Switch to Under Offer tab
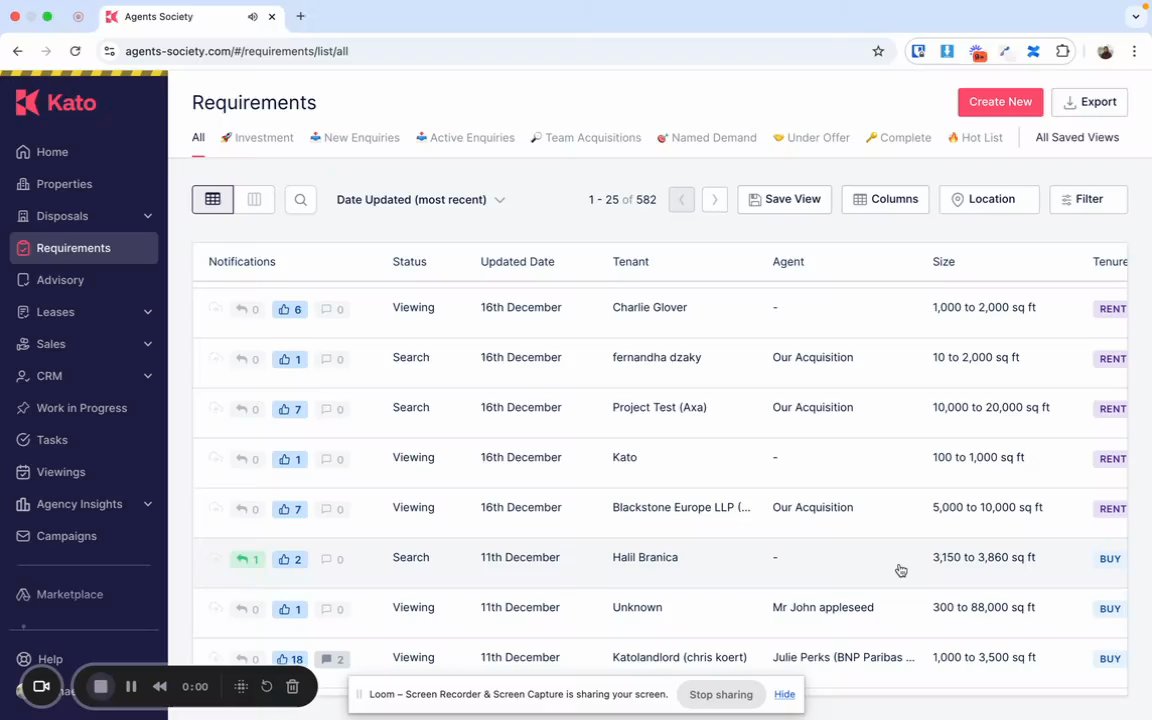Screen dimensions: 1152x720 click(811, 137)
